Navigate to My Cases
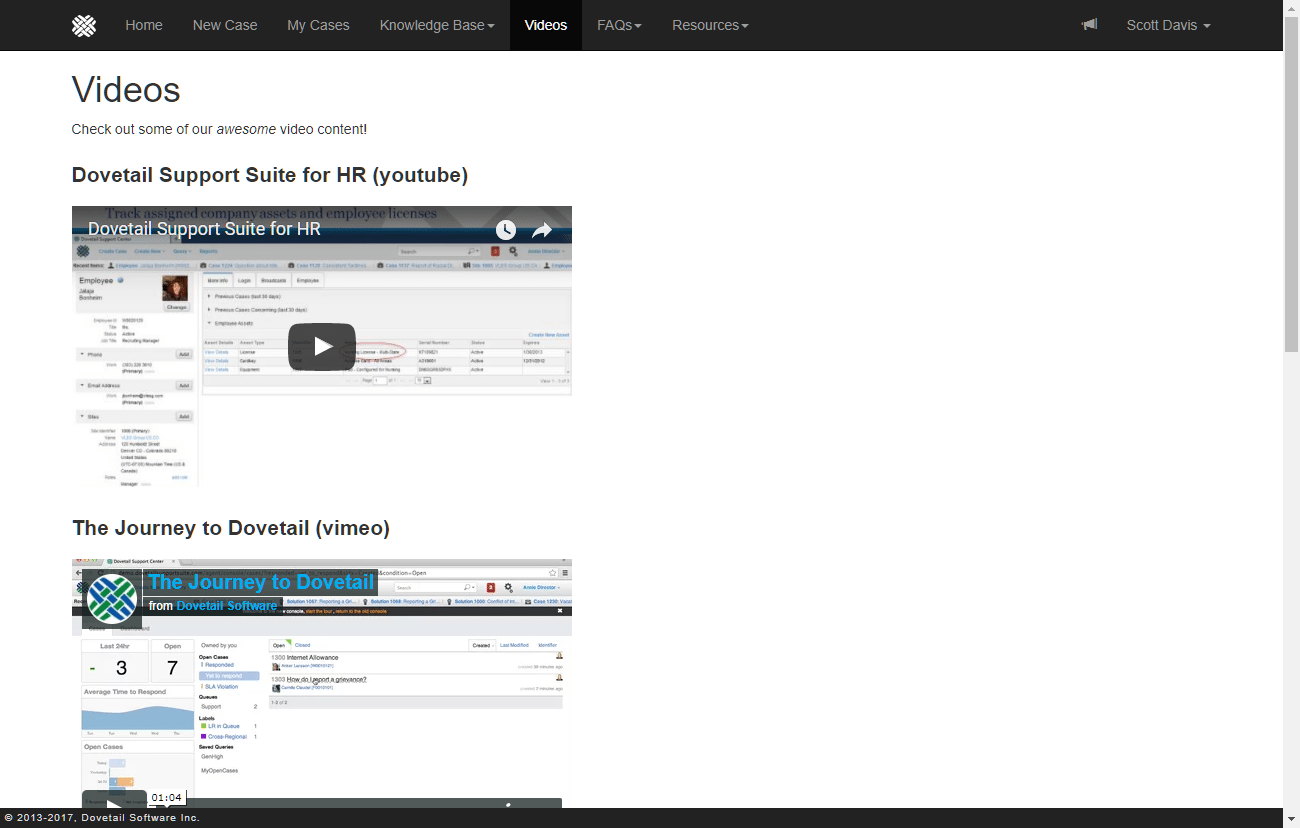This screenshot has width=1300, height=828. [318, 25]
